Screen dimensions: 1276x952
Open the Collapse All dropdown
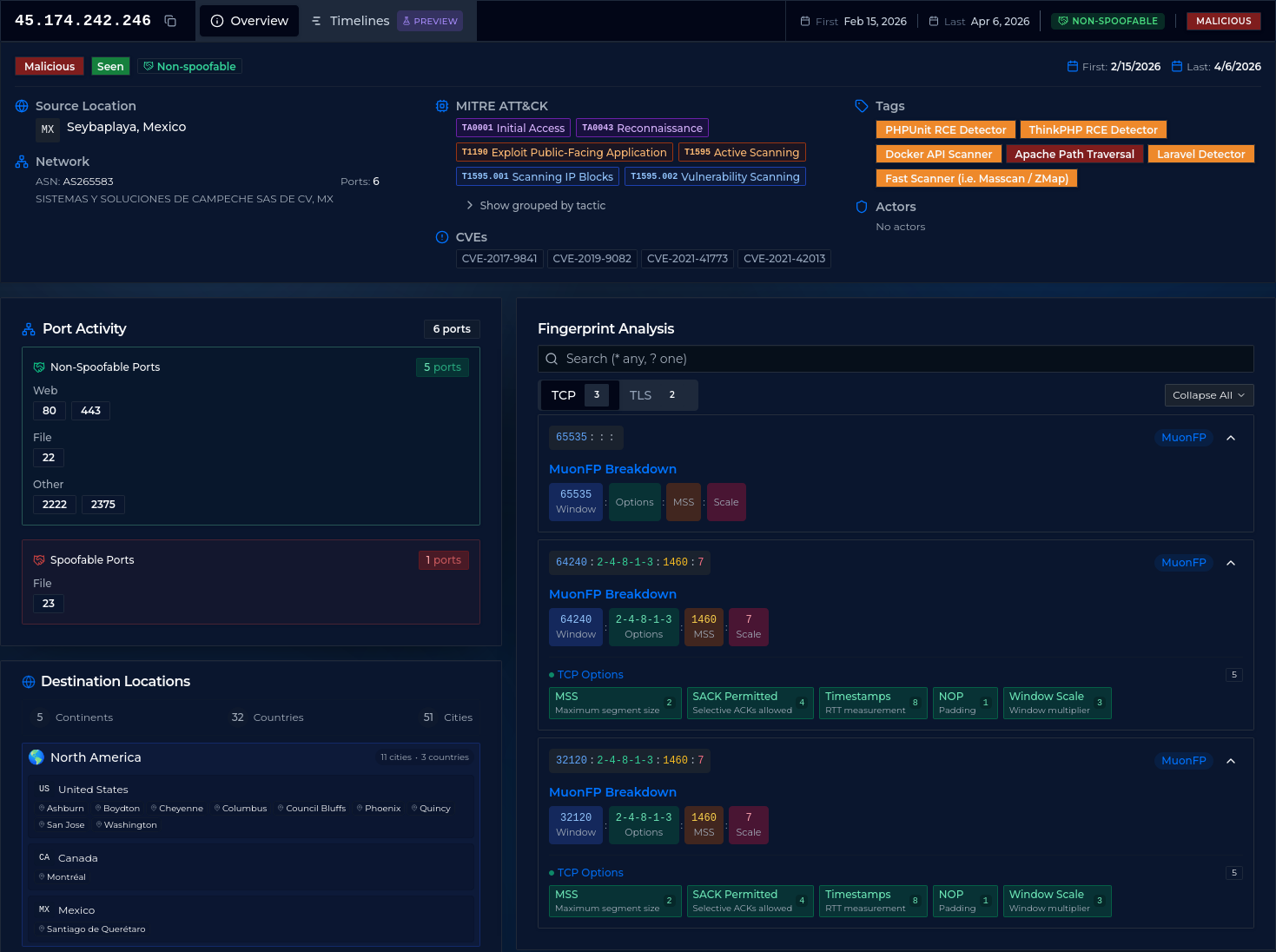[x=1208, y=395]
